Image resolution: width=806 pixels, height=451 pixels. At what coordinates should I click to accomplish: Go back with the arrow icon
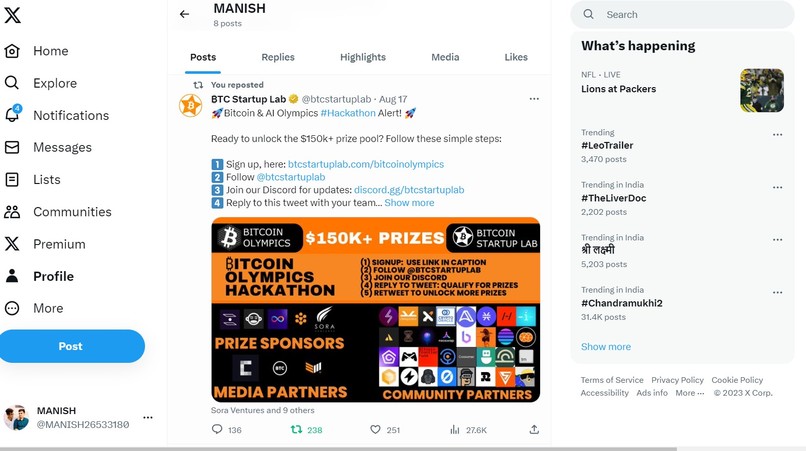click(184, 14)
